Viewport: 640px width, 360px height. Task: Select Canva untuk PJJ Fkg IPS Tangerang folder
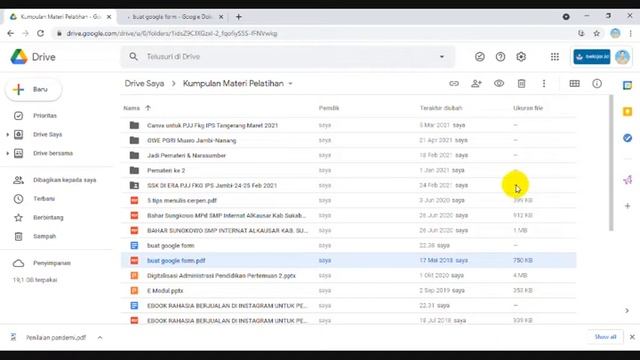[349, 125]
